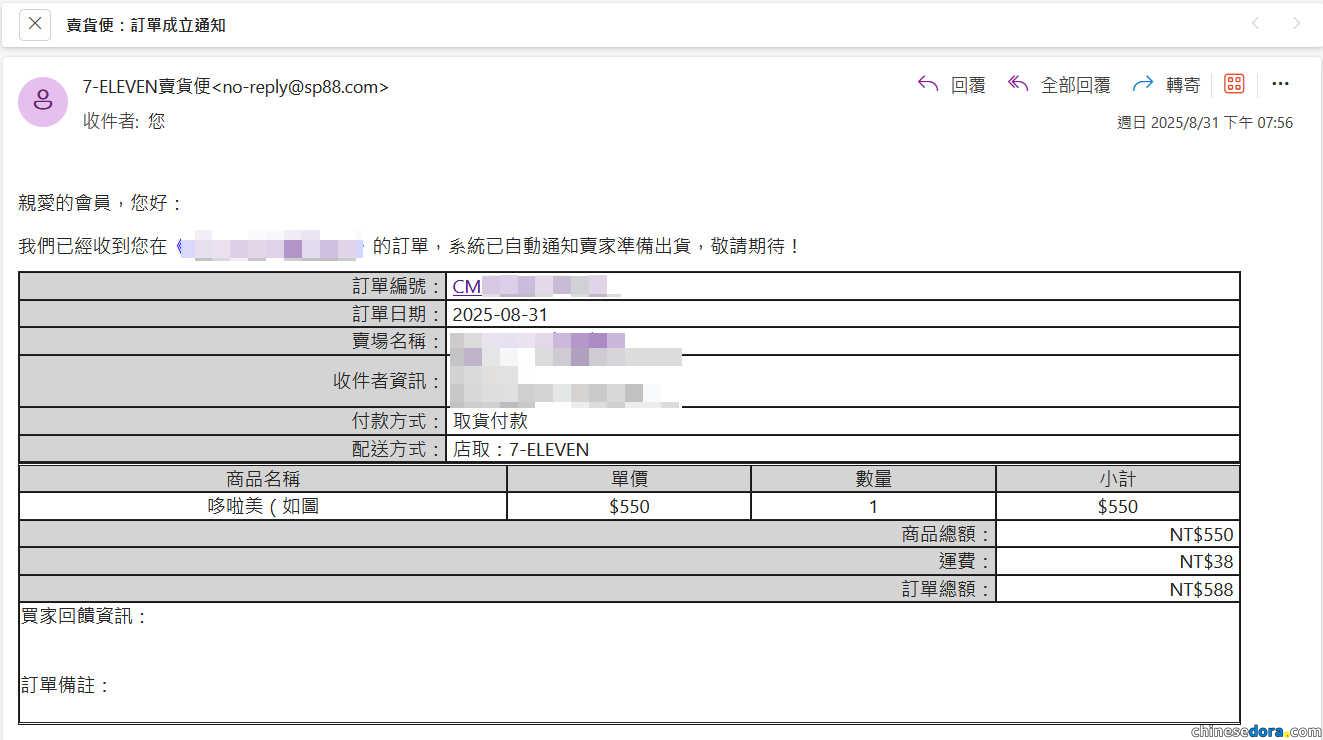1323x740 pixels.
Task: Click the received timestamp 週日 2025/8/31
Action: click(x=1204, y=123)
